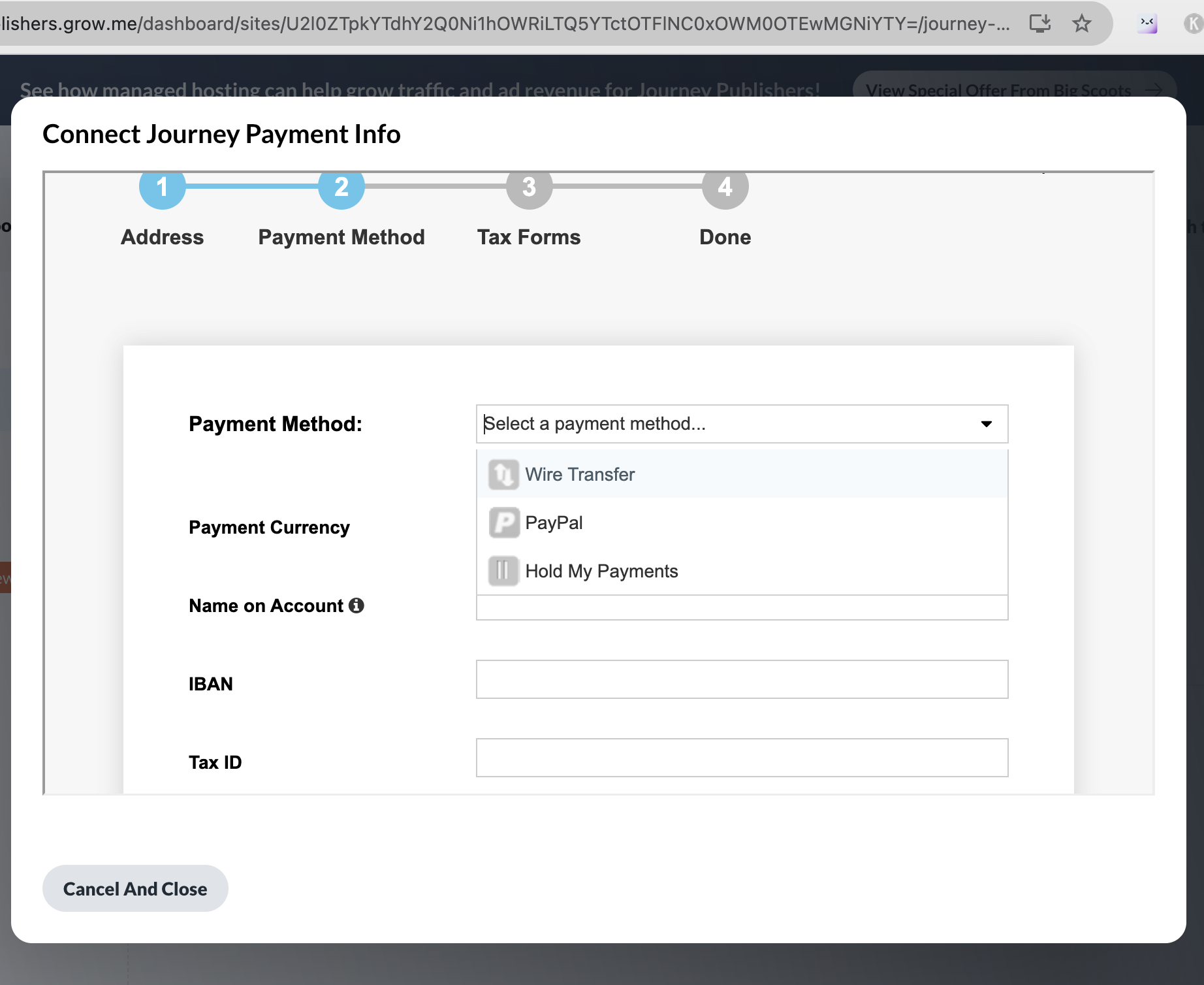Click the Name on Account info icon
Screen dimensions: 1204x985
[356, 606]
